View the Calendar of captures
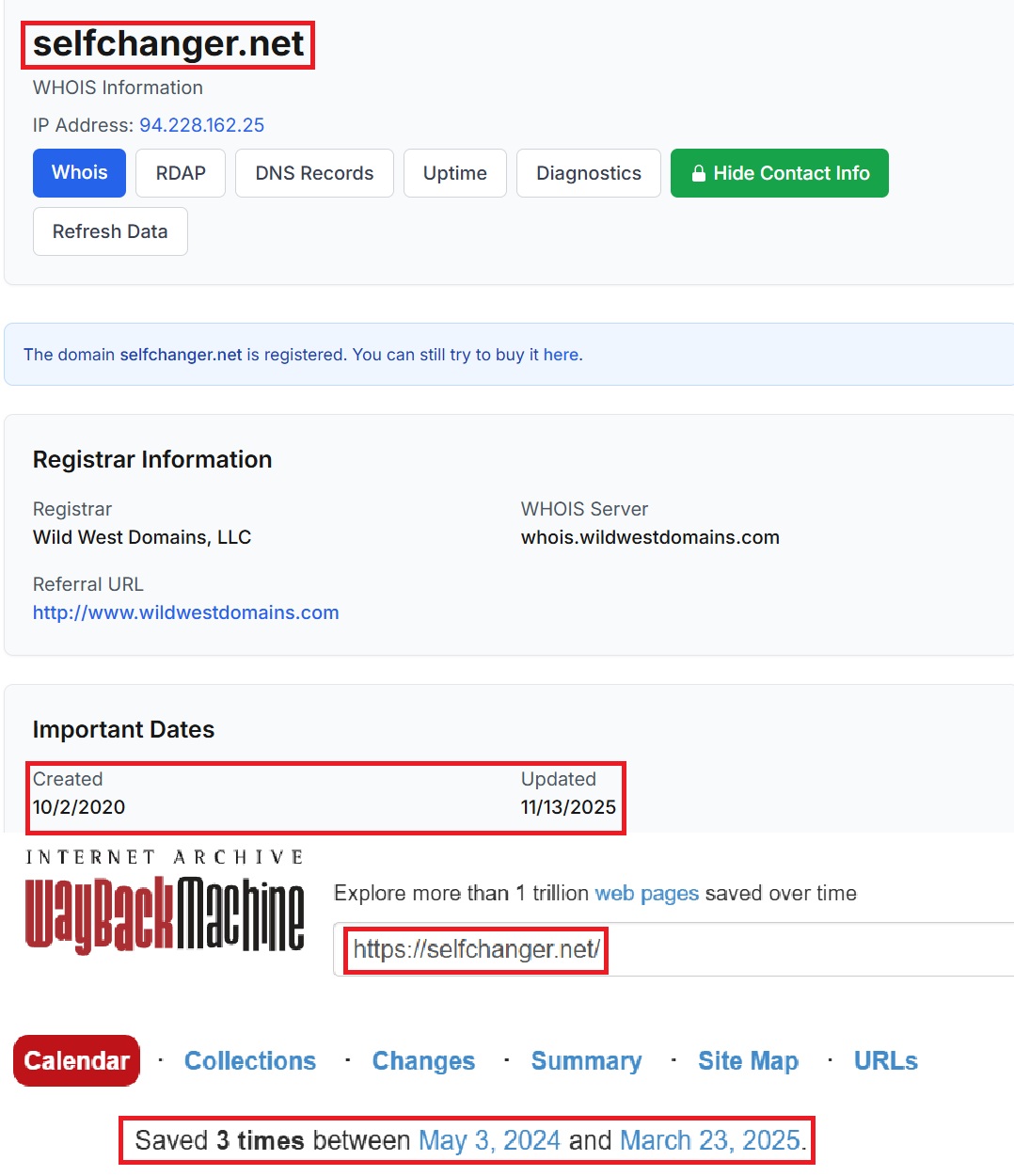The width and height of the screenshot is (1014, 1176). [x=76, y=1060]
